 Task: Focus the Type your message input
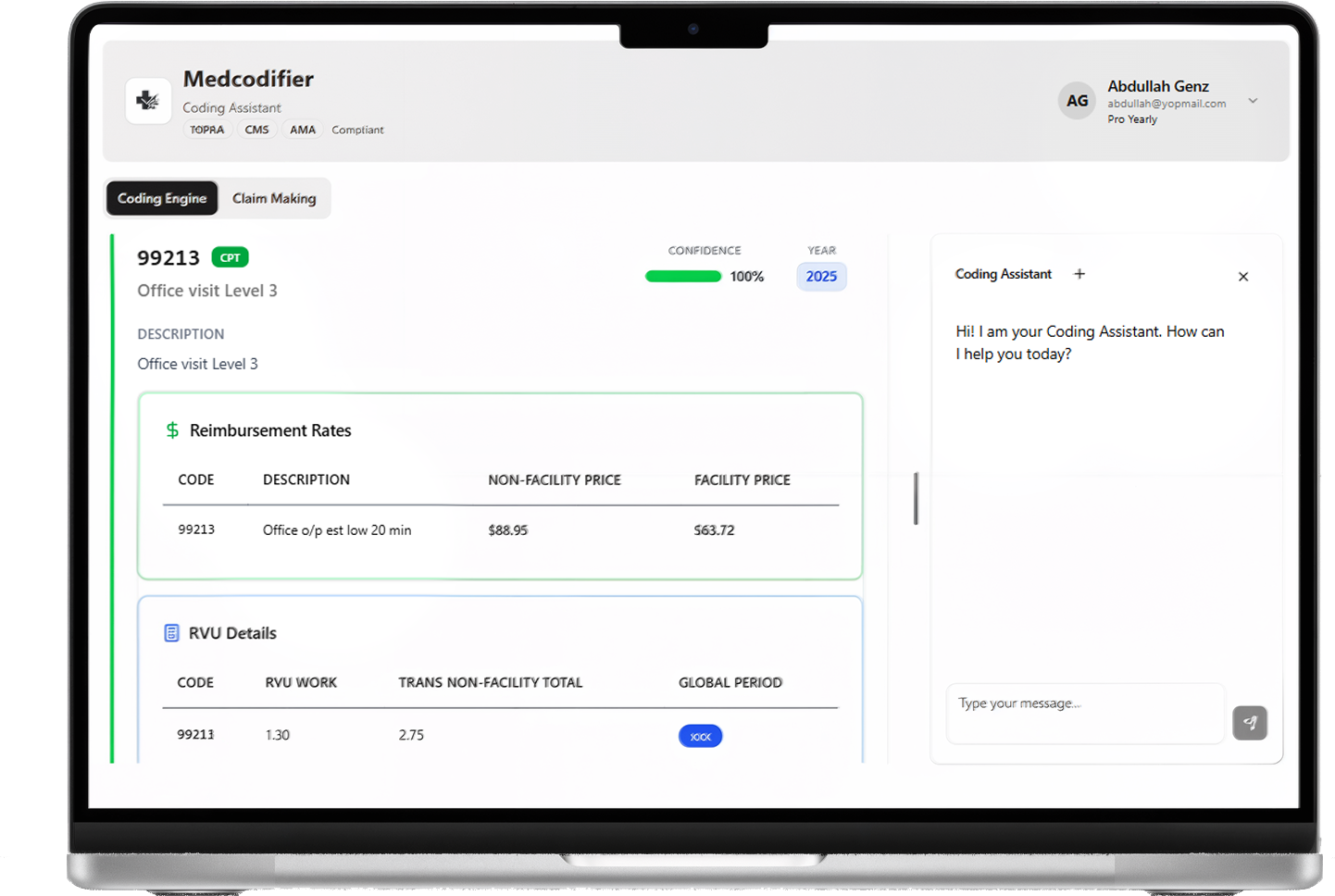tap(1085, 713)
